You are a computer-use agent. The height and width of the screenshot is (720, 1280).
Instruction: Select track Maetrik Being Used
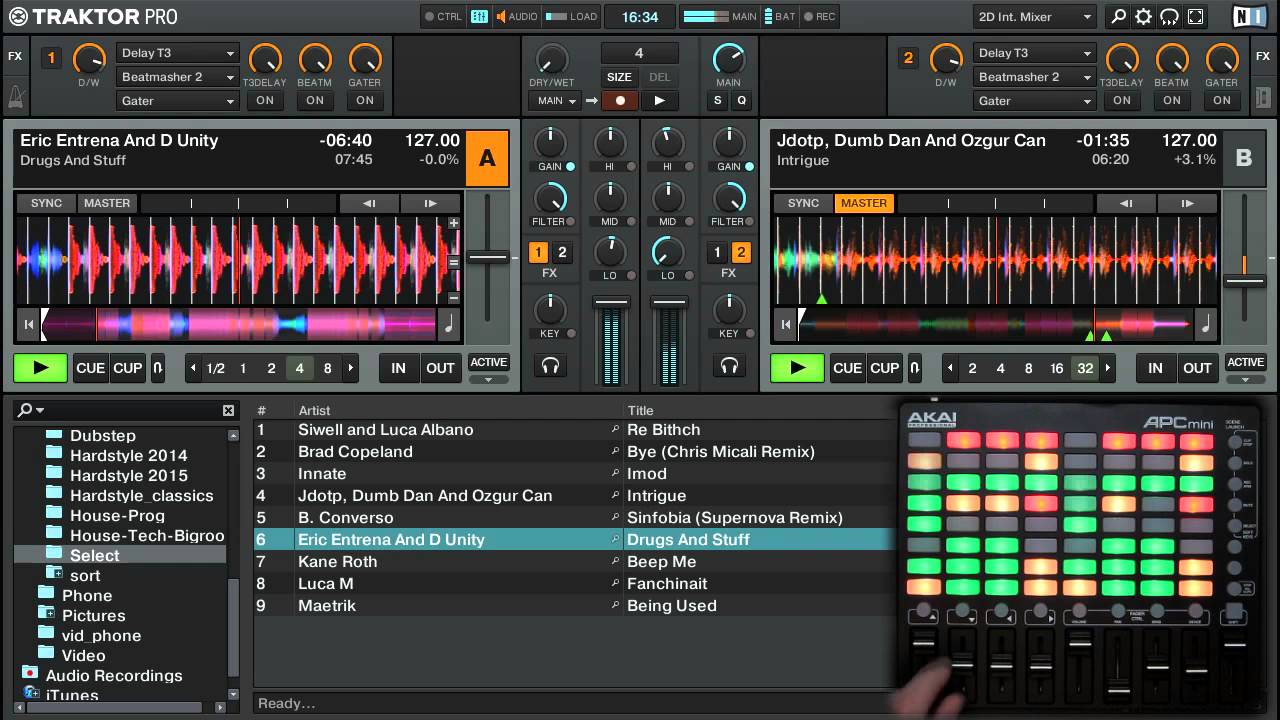(575, 605)
